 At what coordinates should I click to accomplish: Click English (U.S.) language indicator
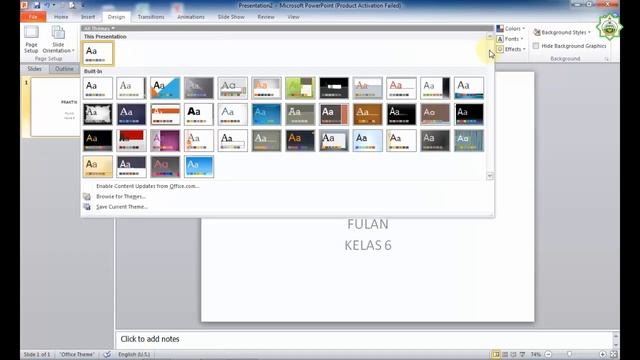(x=134, y=354)
